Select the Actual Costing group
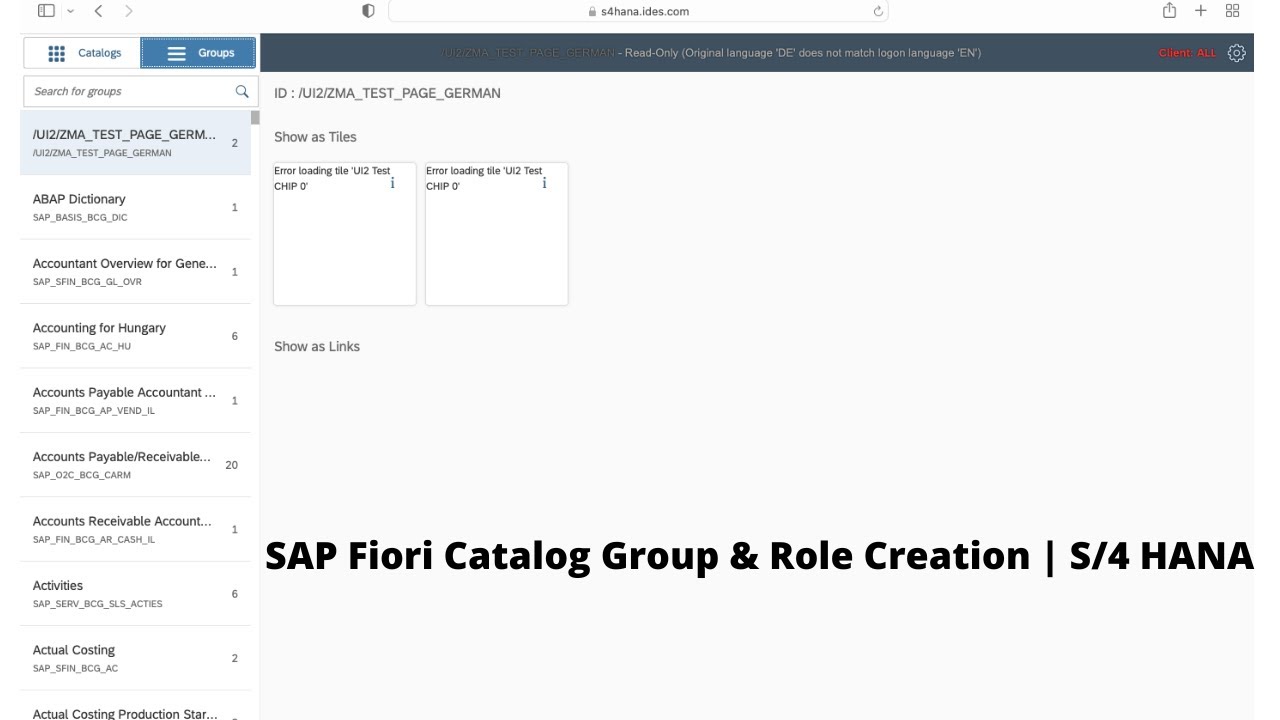Screen dimensions: 1280x720 point(135,658)
